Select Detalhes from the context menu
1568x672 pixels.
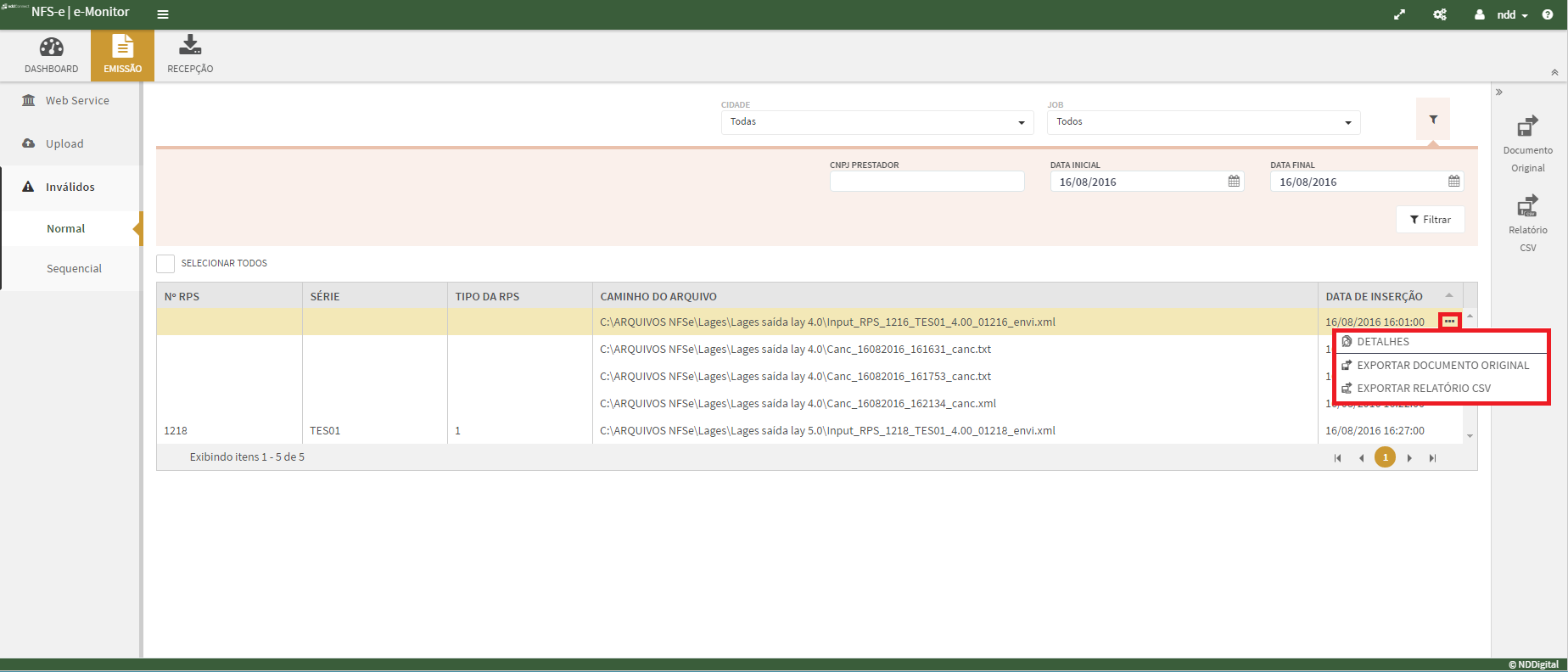pyautogui.click(x=1383, y=342)
